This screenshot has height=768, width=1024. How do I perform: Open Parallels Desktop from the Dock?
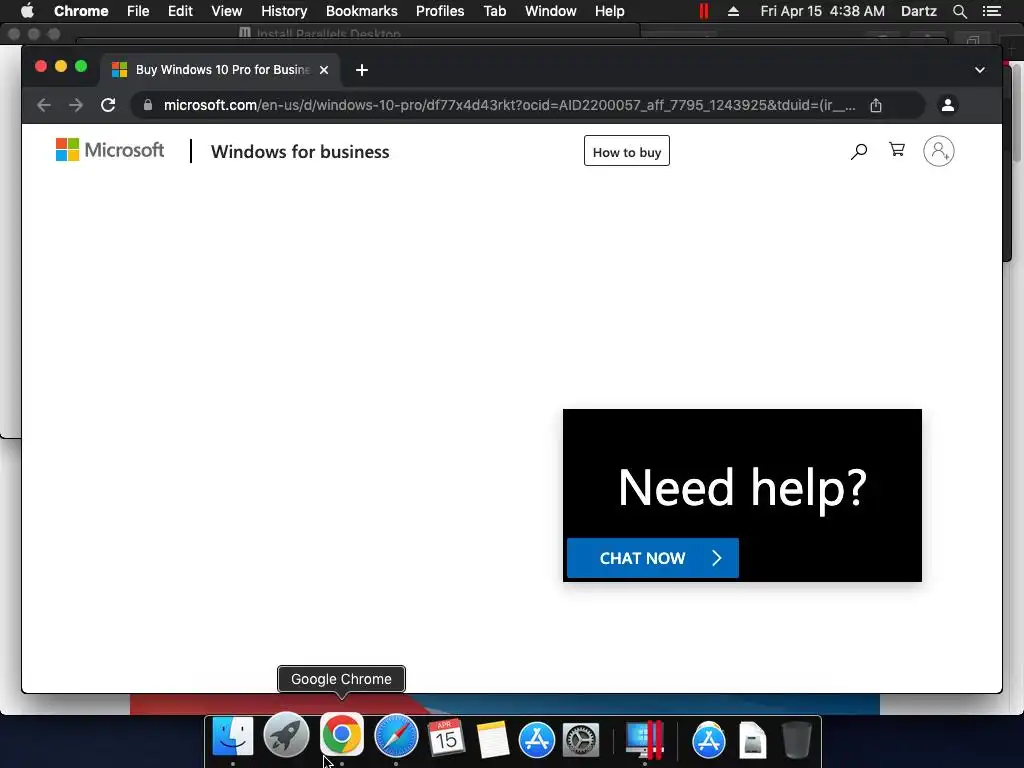point(645,739)
